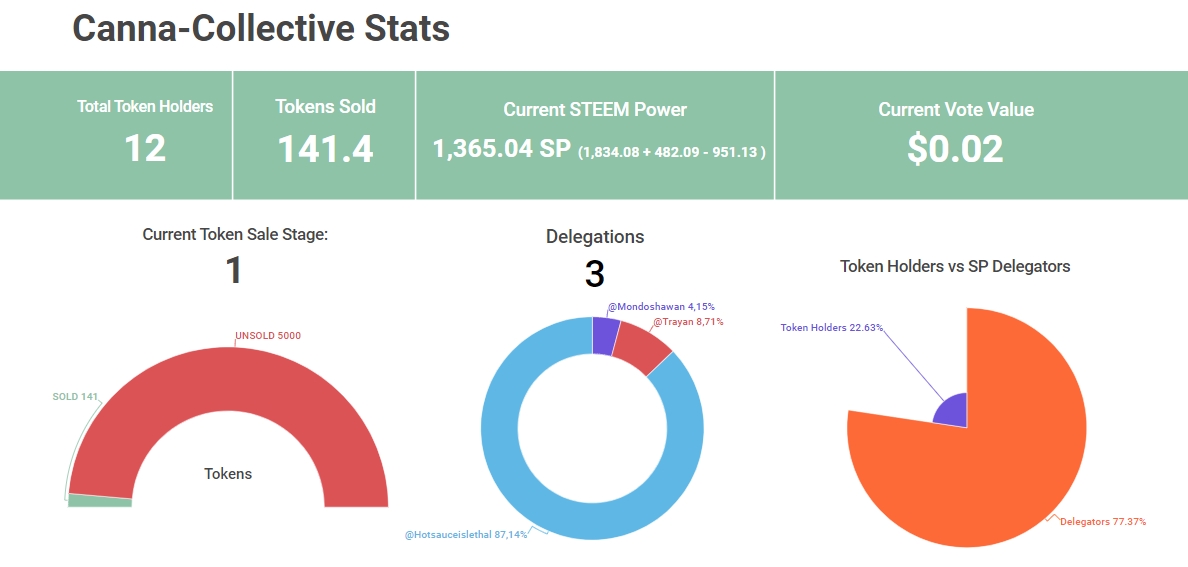Click the purple Mondoshawan donut segment
Screen dimensions: 1188x567
coord(605,335)
